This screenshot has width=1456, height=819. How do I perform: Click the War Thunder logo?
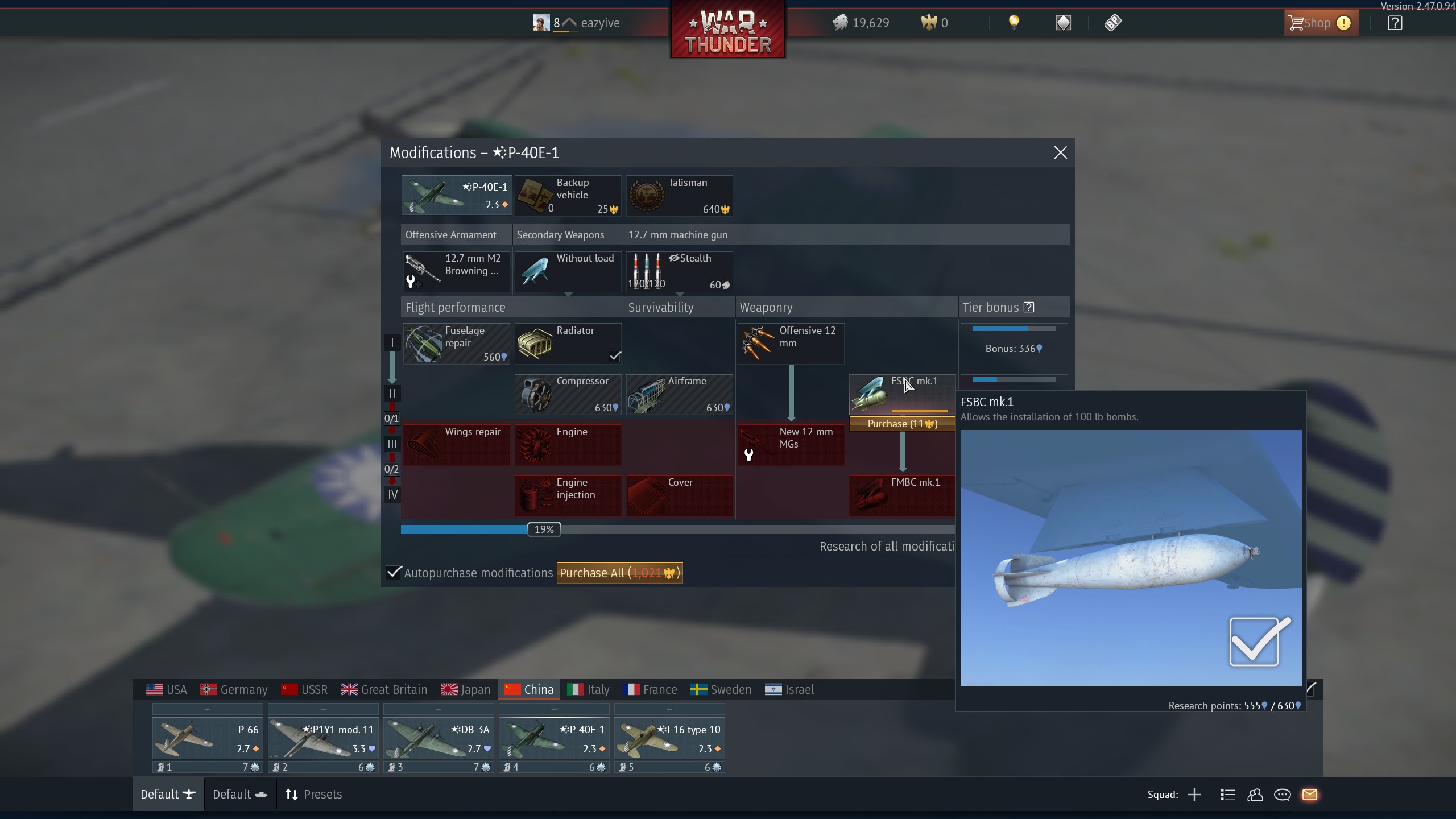click(x=728, y=29)
